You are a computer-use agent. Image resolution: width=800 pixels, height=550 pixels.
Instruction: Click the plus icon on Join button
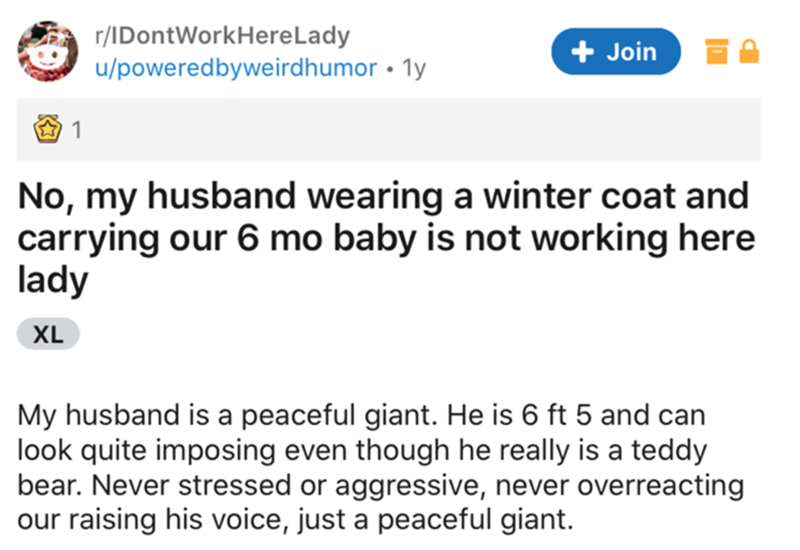(x=580, y=52)
